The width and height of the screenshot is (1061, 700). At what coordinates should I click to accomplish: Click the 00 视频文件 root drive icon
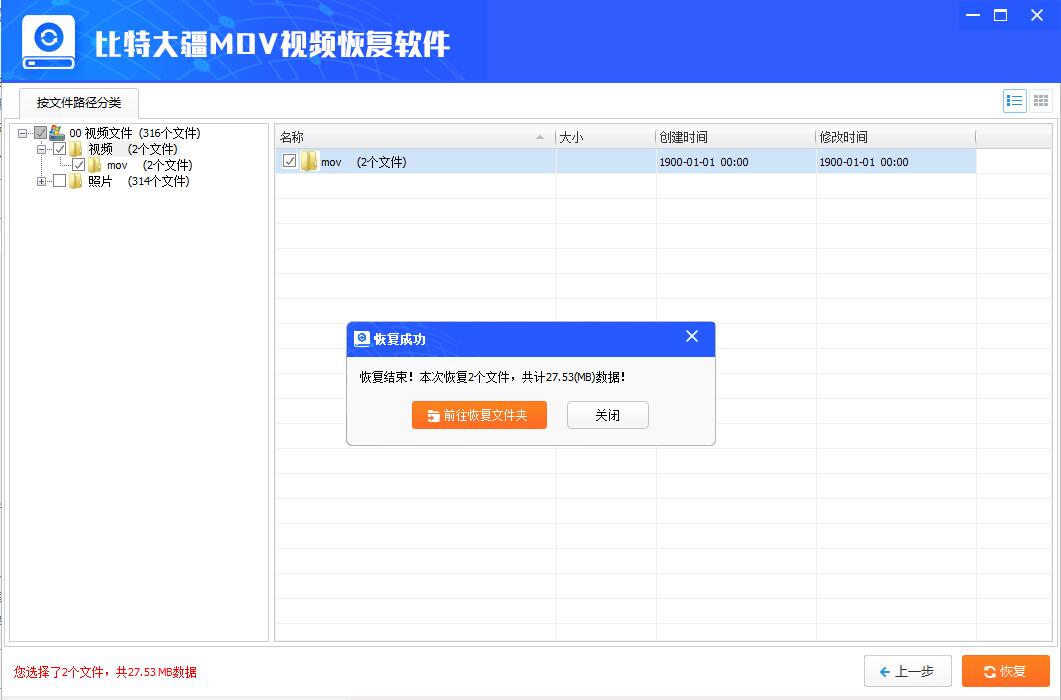[x=58, y=133]
